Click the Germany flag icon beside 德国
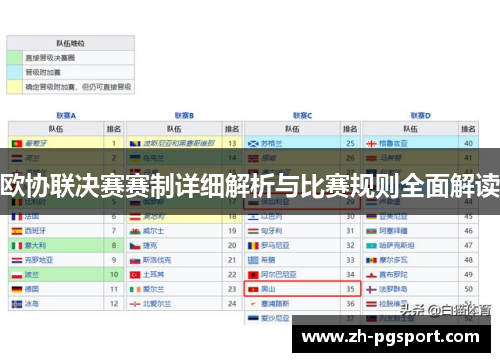500x362 pixels. coord(17,289)
